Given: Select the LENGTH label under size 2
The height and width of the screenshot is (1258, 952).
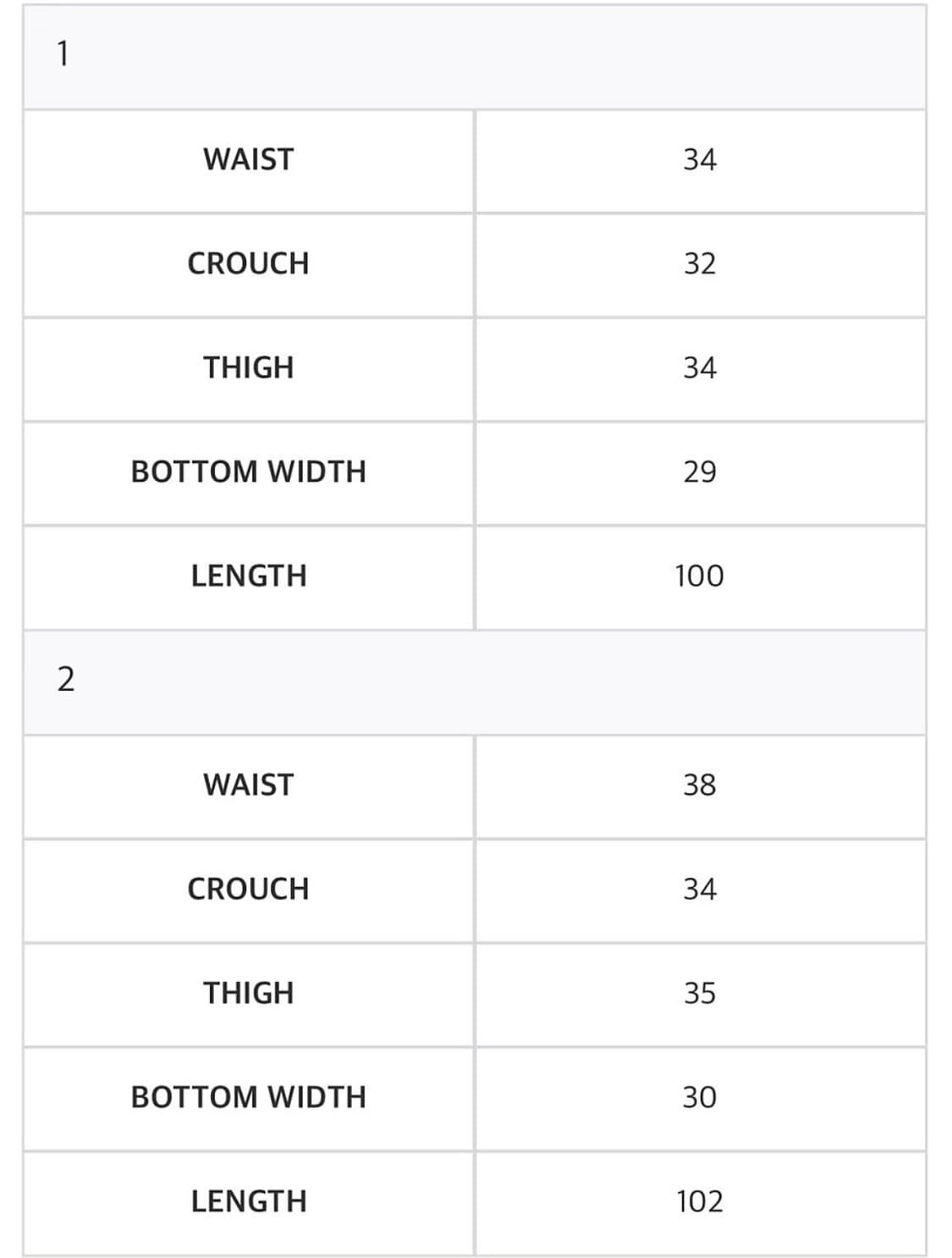Looking at the screenshot, I should 248,1202.
